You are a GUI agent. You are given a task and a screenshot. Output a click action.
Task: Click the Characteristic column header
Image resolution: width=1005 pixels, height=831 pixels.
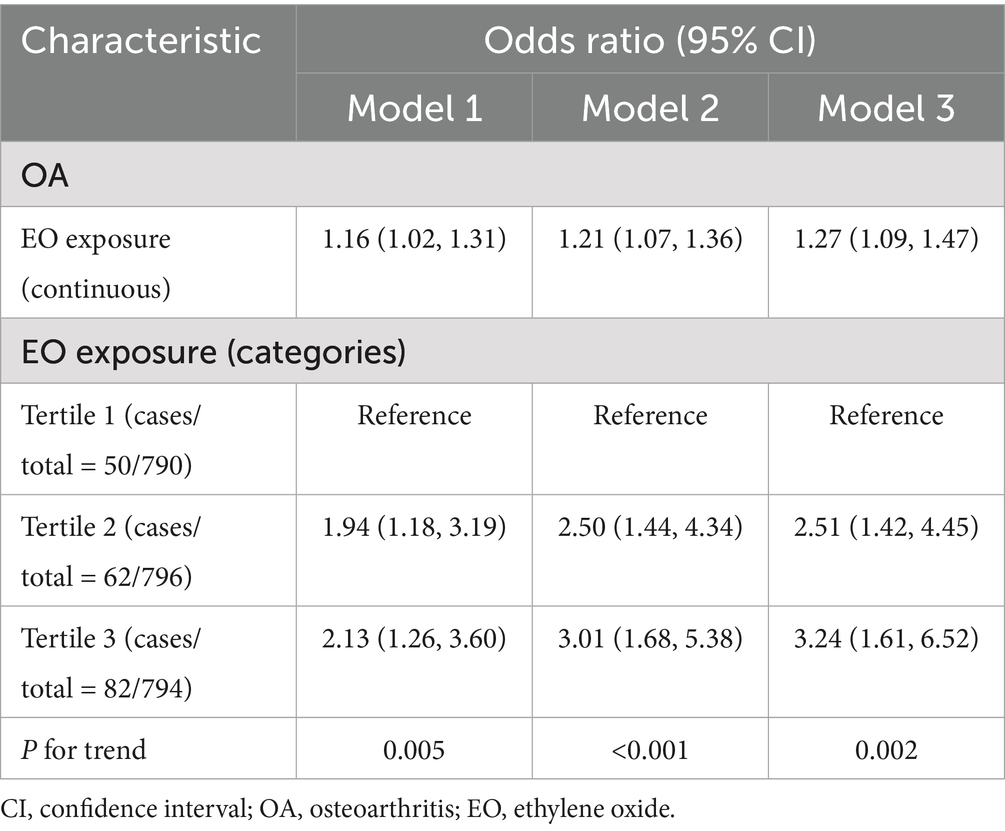coord(141,41)
